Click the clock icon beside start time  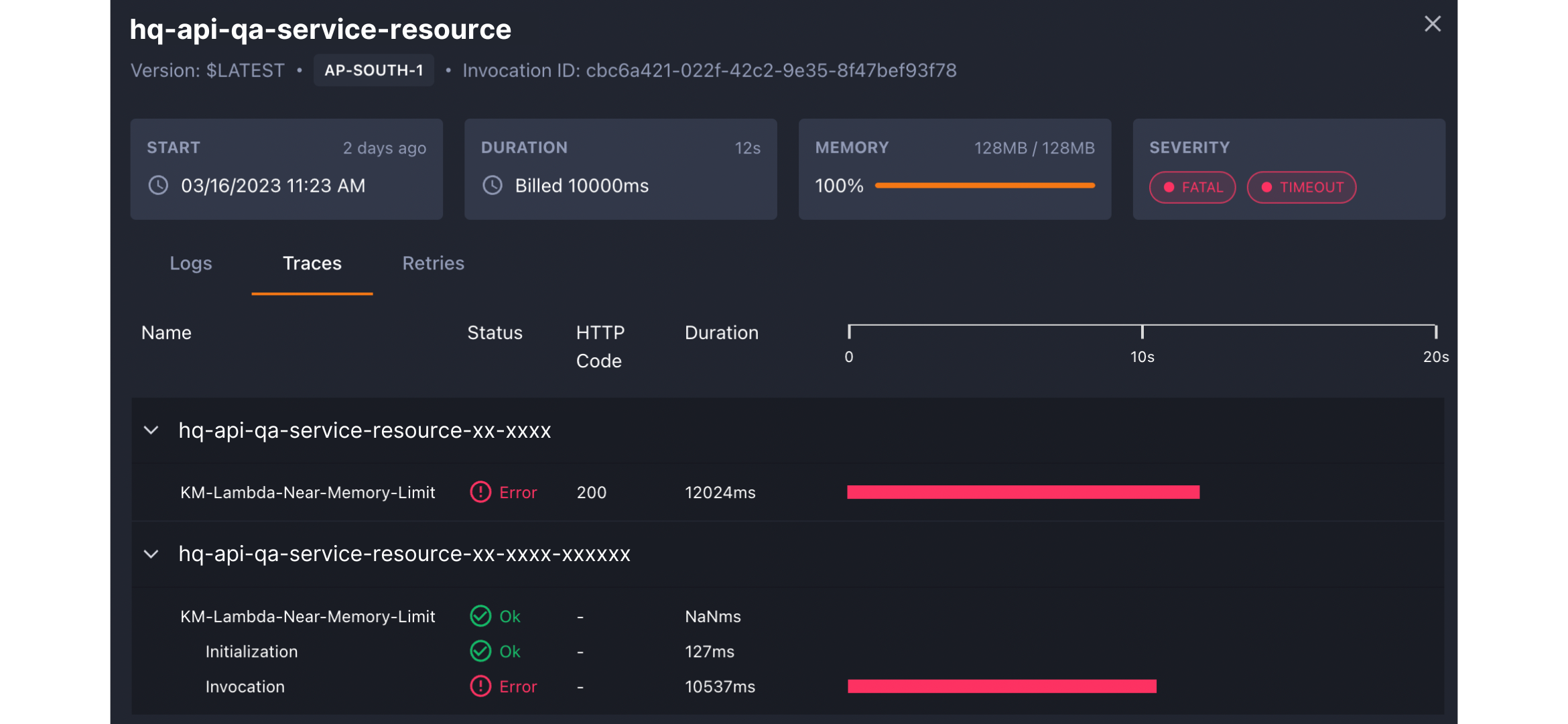[158, 186]
